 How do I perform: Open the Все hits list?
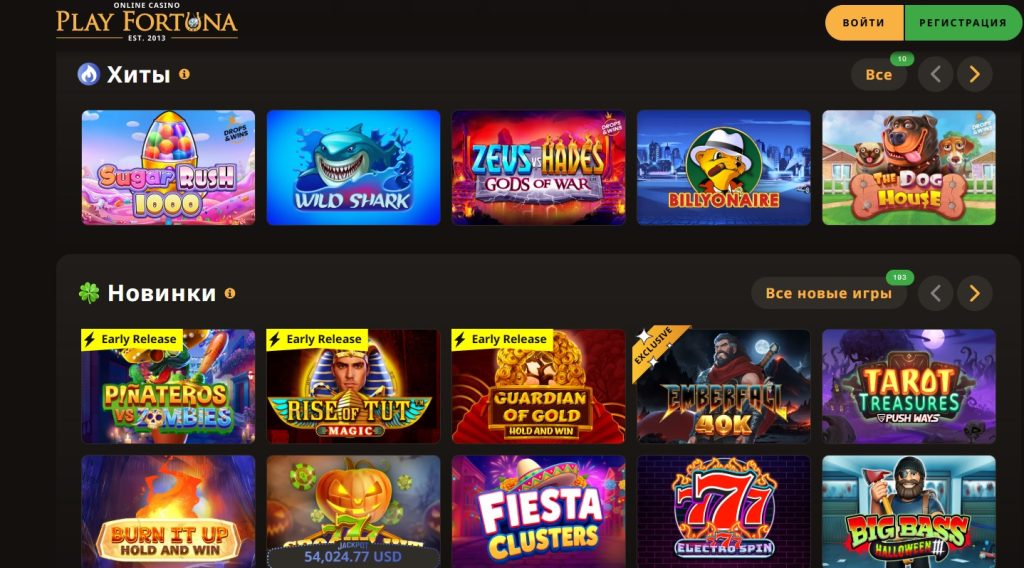879,74
